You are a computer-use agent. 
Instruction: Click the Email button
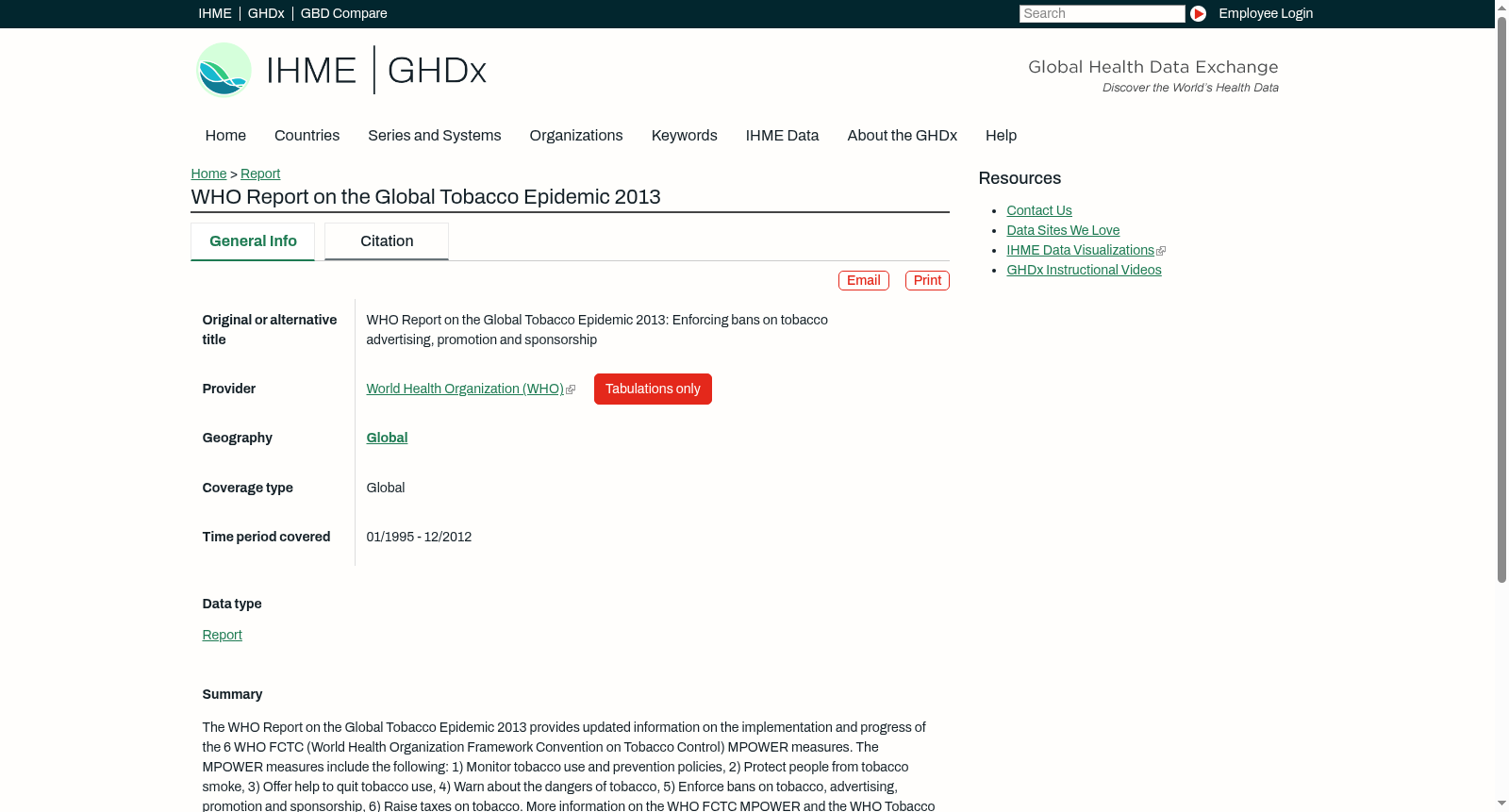pos(864,280)
